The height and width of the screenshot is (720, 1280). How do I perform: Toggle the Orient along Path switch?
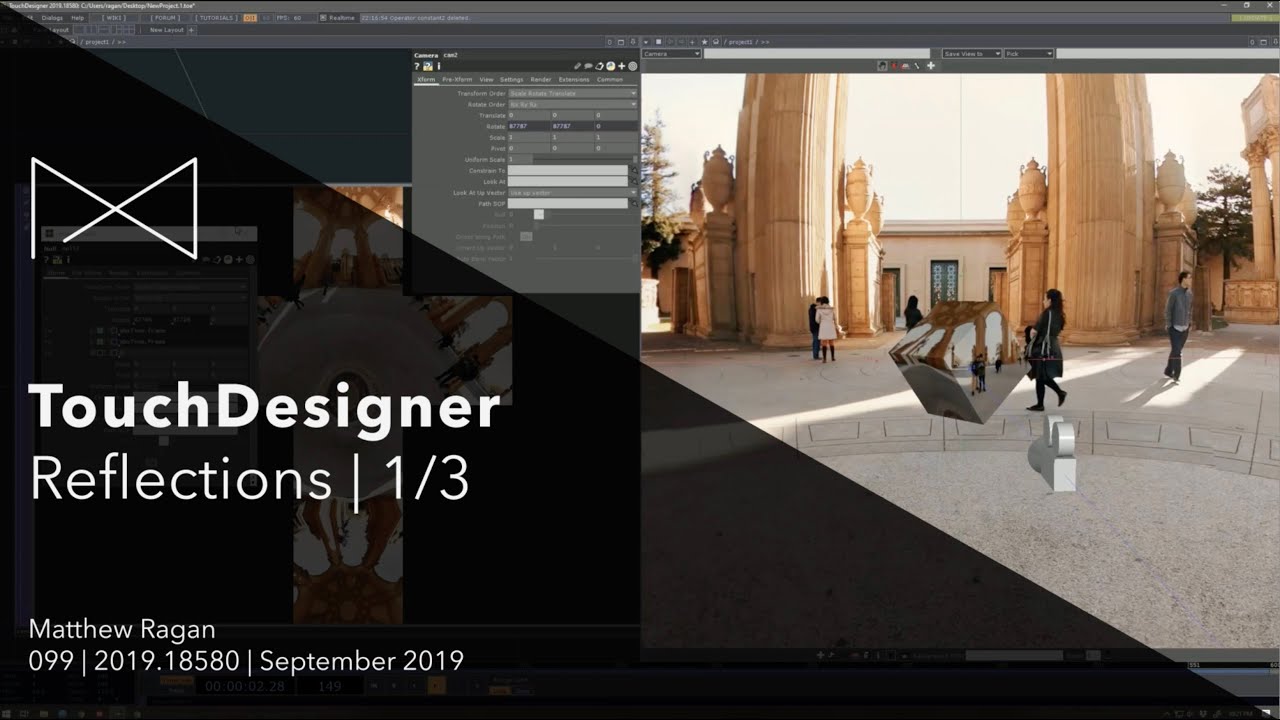coord(526,236)
